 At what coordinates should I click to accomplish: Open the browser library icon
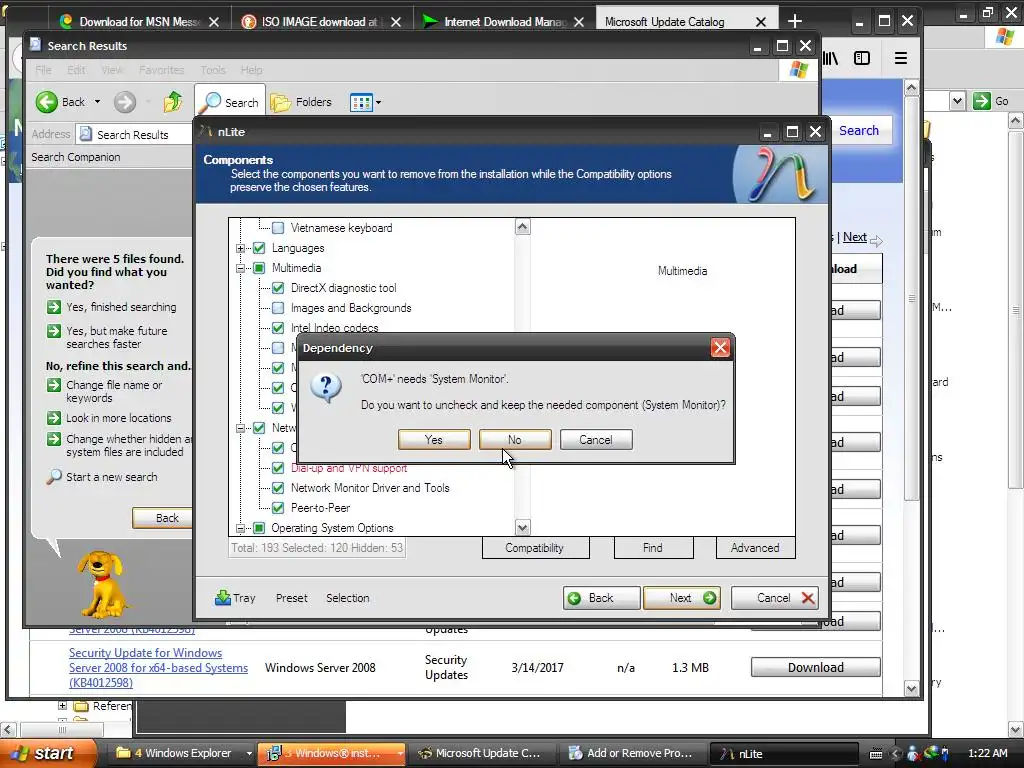(x=831, y=58)
